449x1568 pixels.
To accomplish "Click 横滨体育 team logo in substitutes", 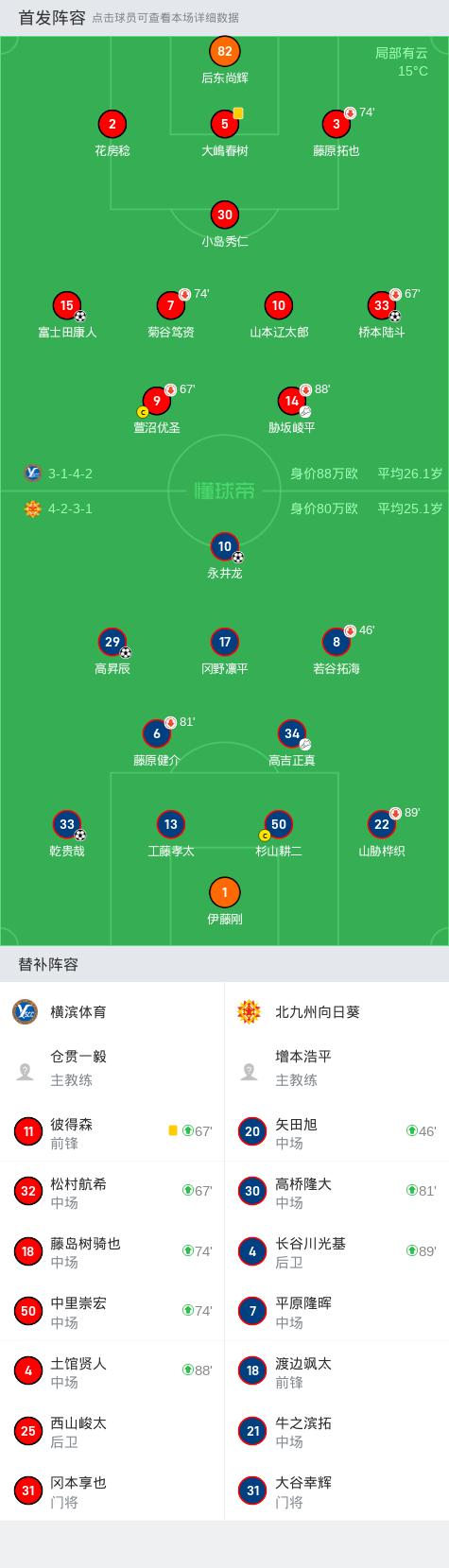I will [25, 1011].
